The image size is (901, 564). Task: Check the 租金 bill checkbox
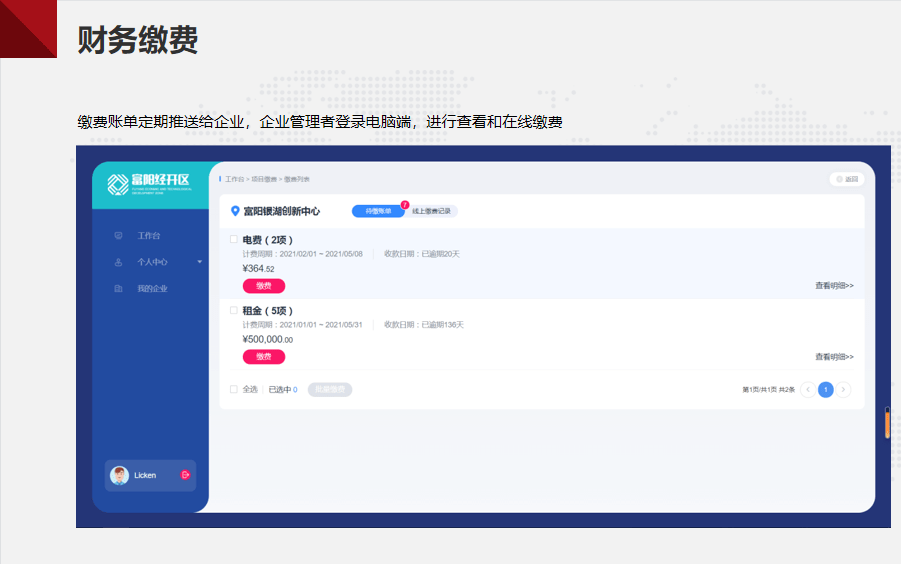(234, 311)
